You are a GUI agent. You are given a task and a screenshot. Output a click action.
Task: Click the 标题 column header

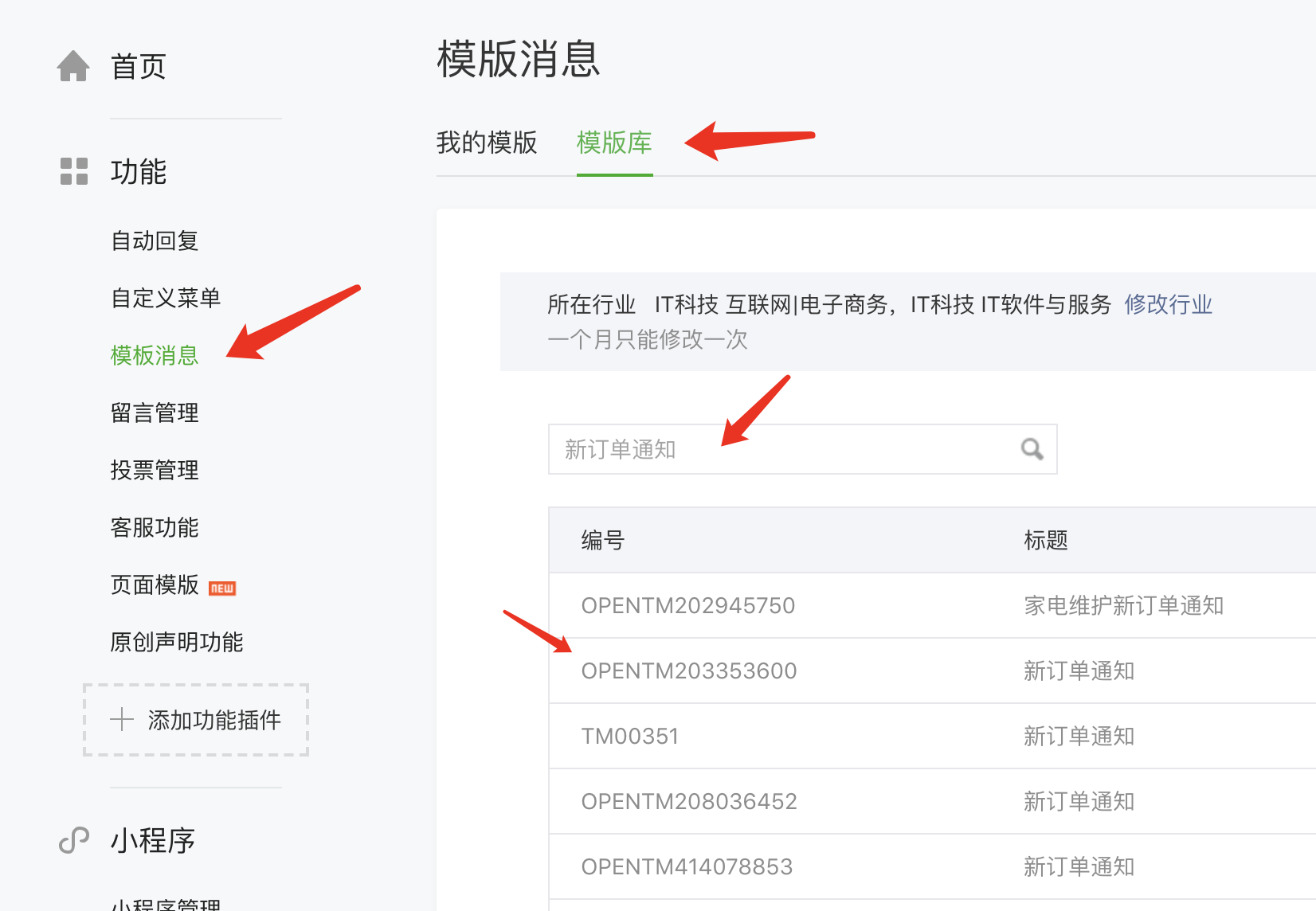[1046, 540]
